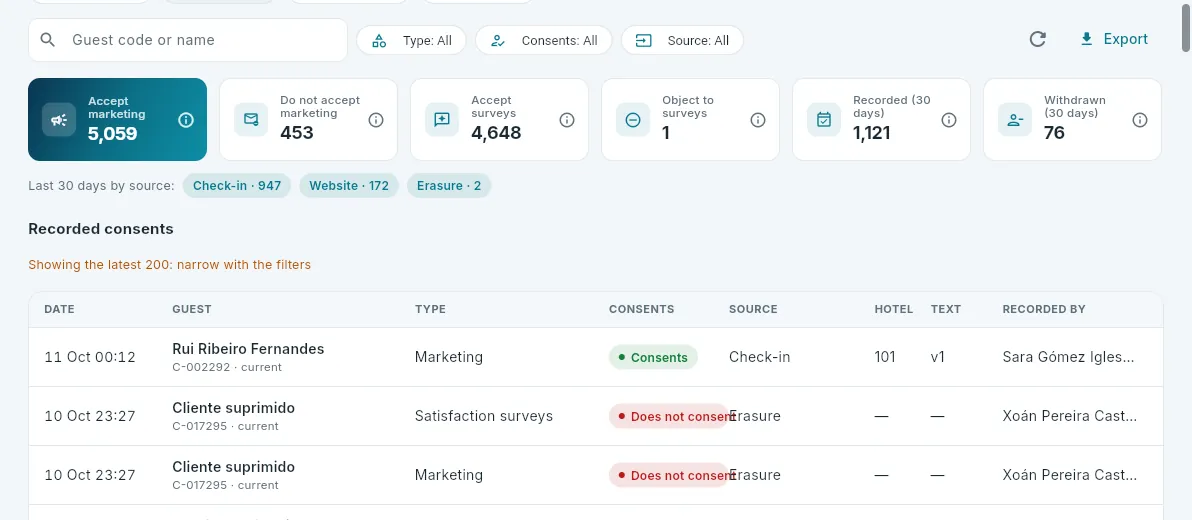Click hotel value 101

[x=885, y=357]
